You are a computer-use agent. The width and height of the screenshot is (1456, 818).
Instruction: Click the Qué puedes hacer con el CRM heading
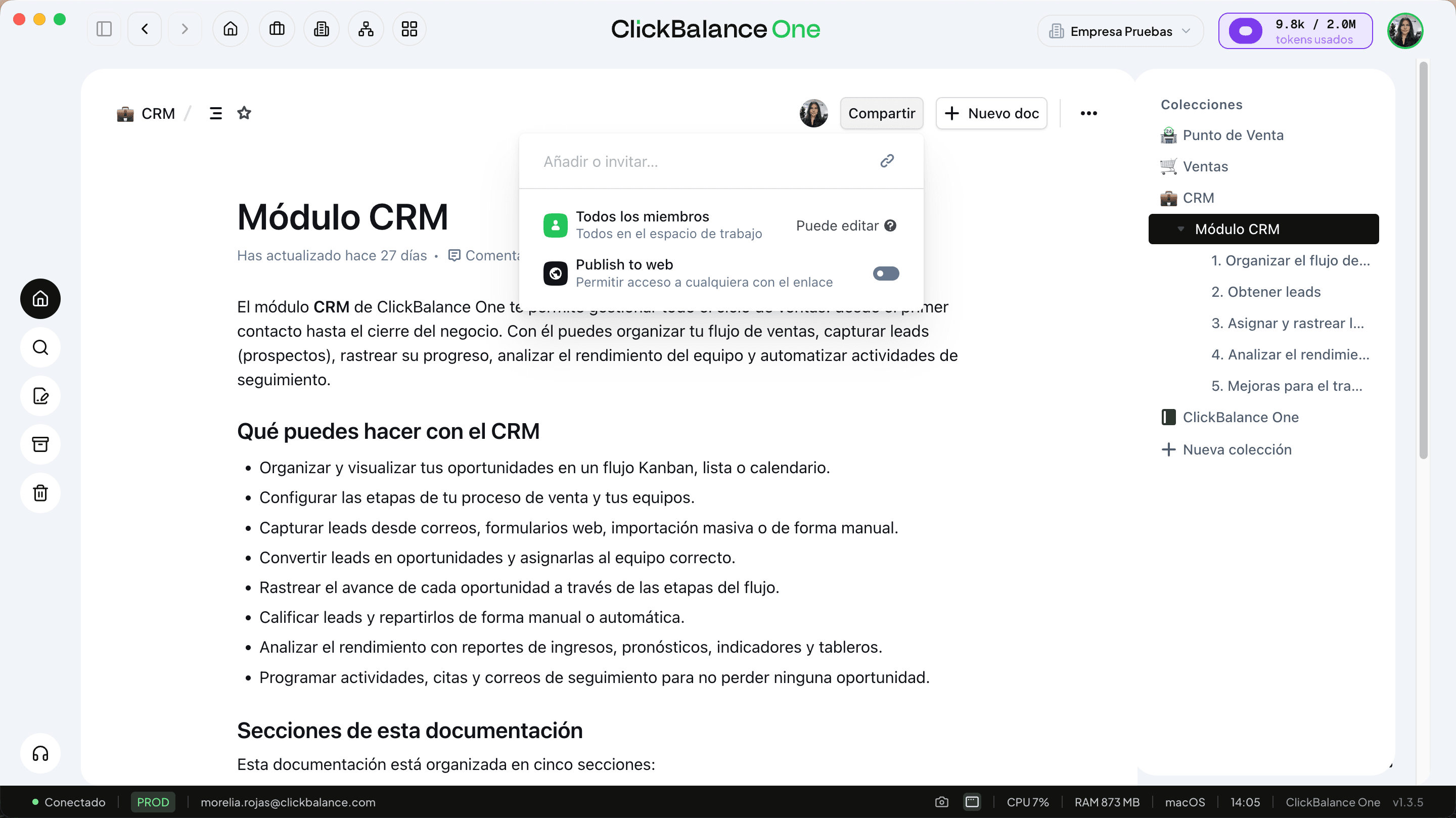pos(388,431)
